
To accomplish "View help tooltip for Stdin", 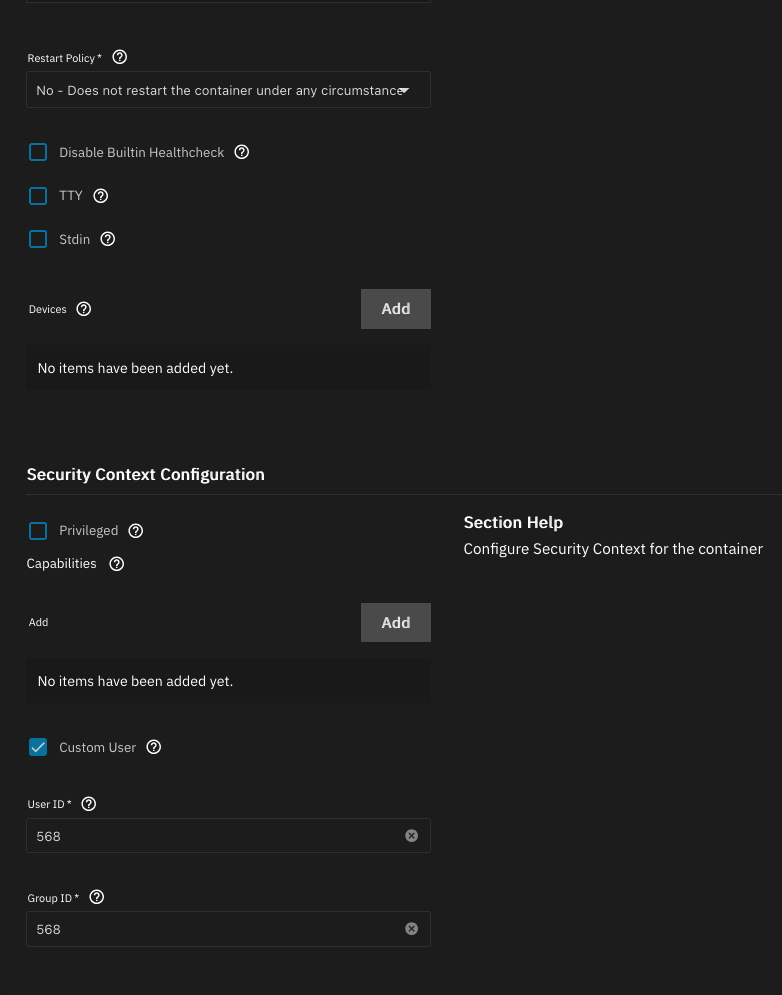I will click(107, 239).
